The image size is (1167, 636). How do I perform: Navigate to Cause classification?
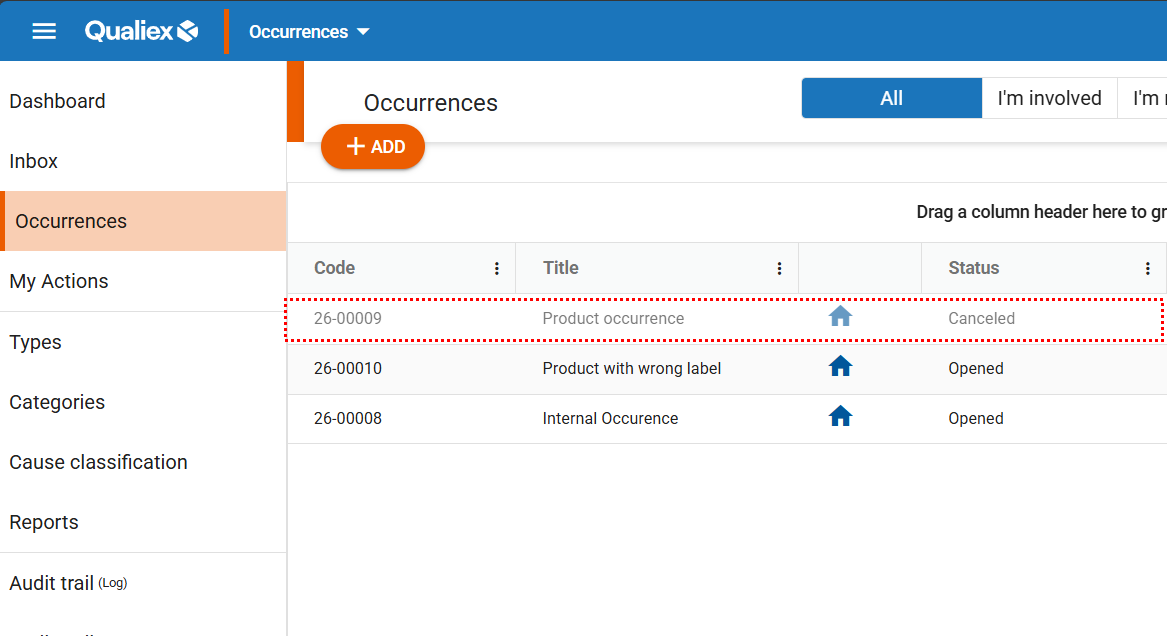coord(98,462)
